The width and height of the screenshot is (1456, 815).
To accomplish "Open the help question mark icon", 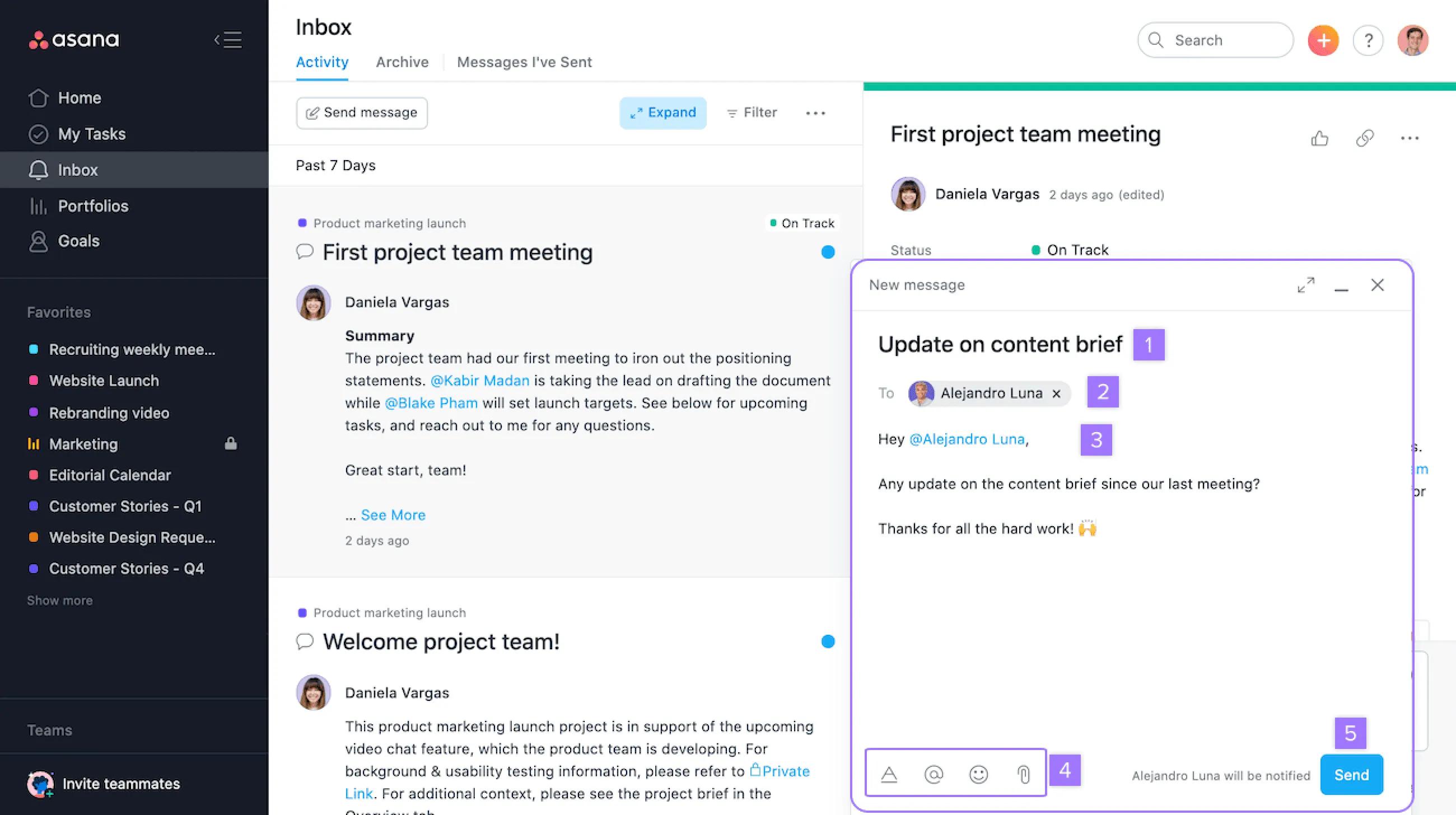I will (x=1368, y=41).
